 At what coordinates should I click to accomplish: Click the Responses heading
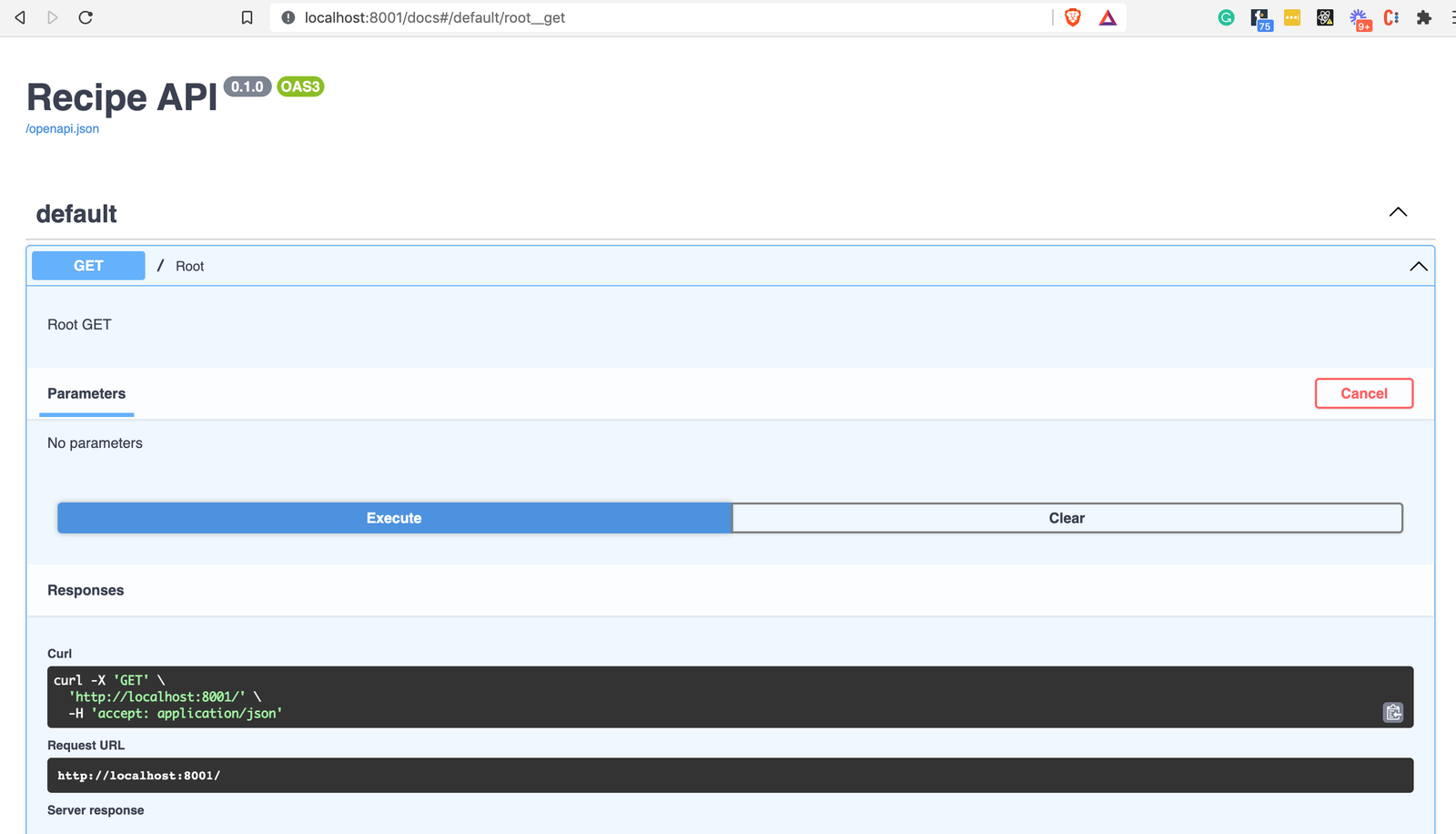(x=86, y=590)
